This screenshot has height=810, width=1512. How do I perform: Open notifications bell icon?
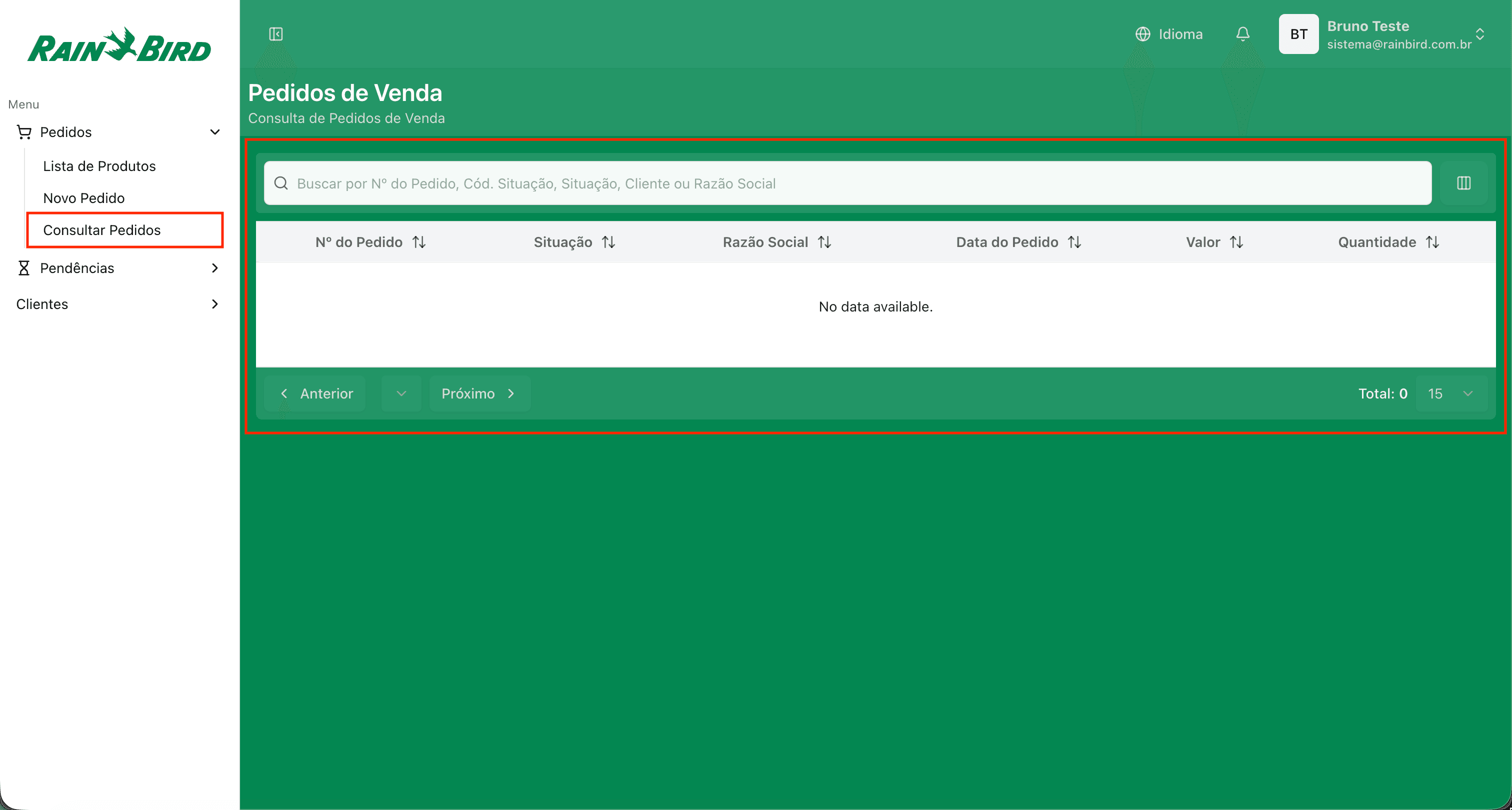click(x=1242, y=34)
